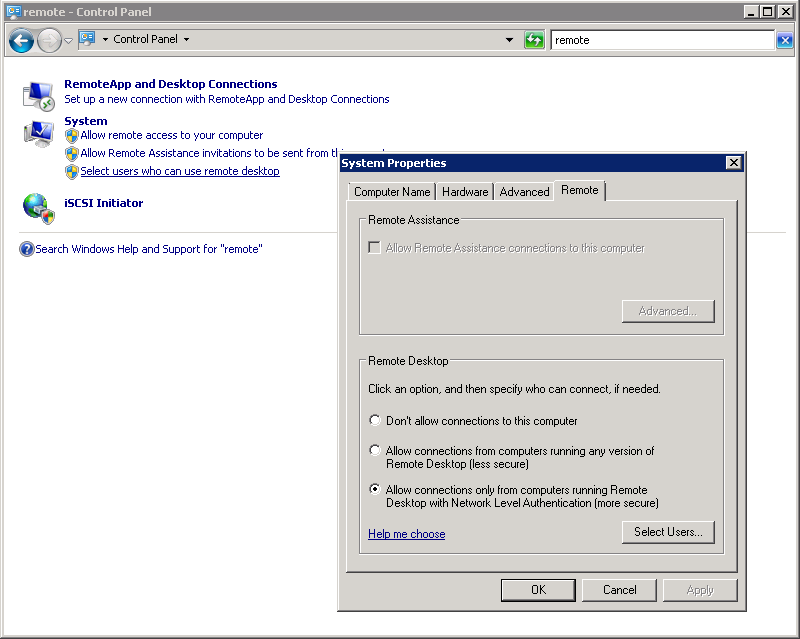
Task: Close the System Properties dialog
Action: pos(734,163)
